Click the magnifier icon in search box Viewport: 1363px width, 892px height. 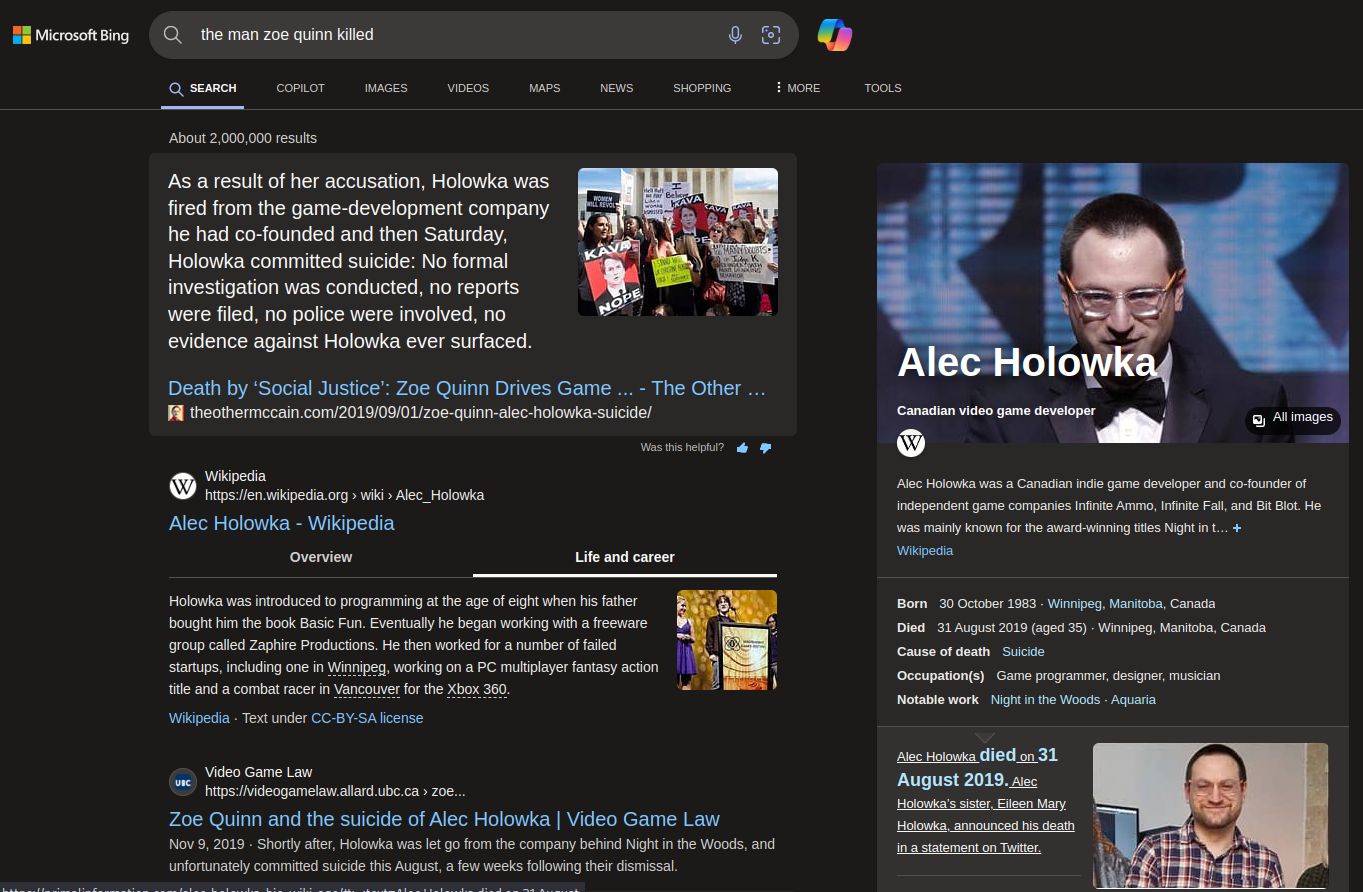(x=173, y=35)
